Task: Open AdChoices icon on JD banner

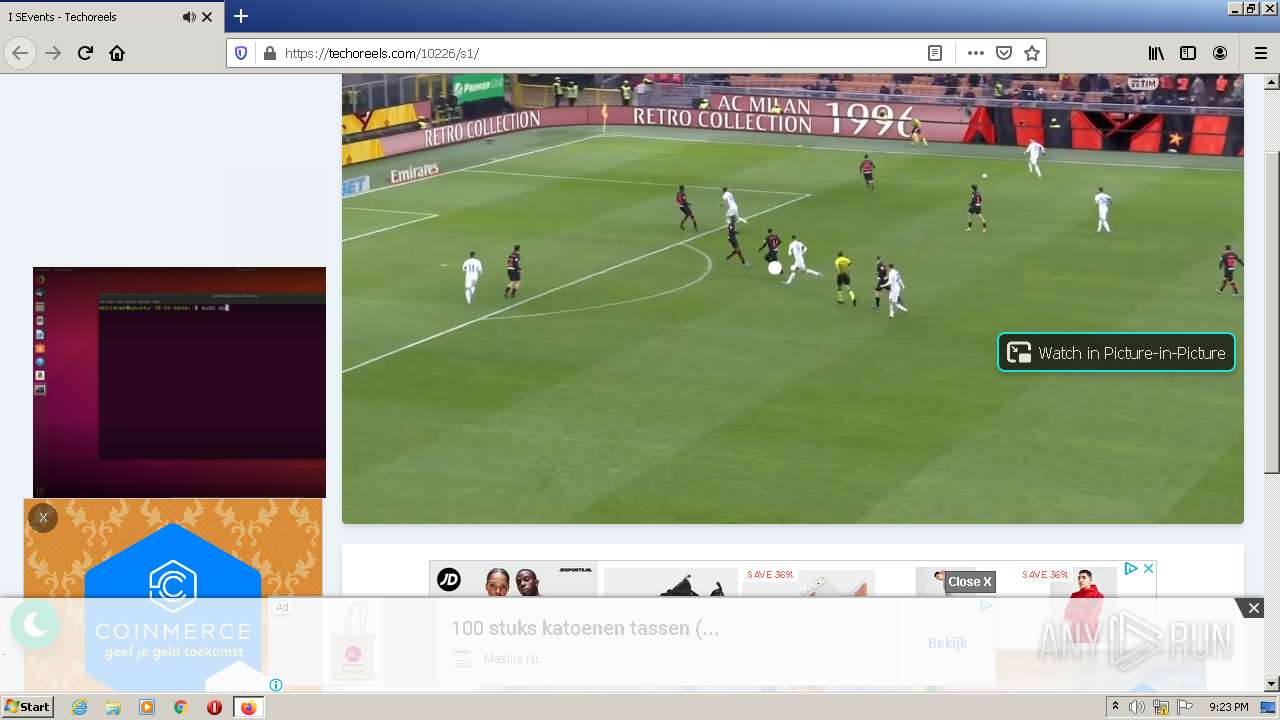Action: click(1131, 568)
